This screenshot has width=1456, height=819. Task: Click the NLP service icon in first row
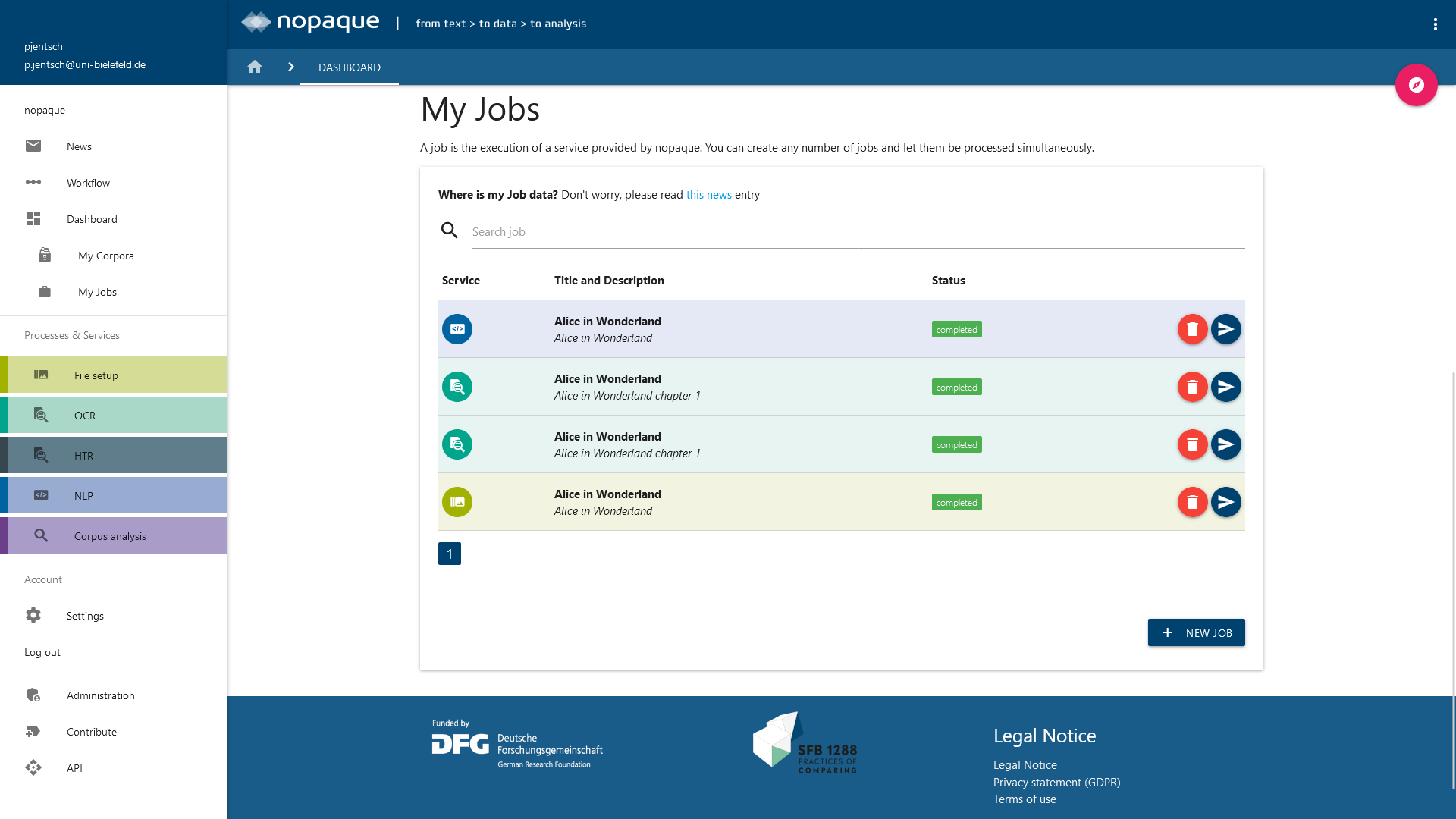tap(457, 329)
